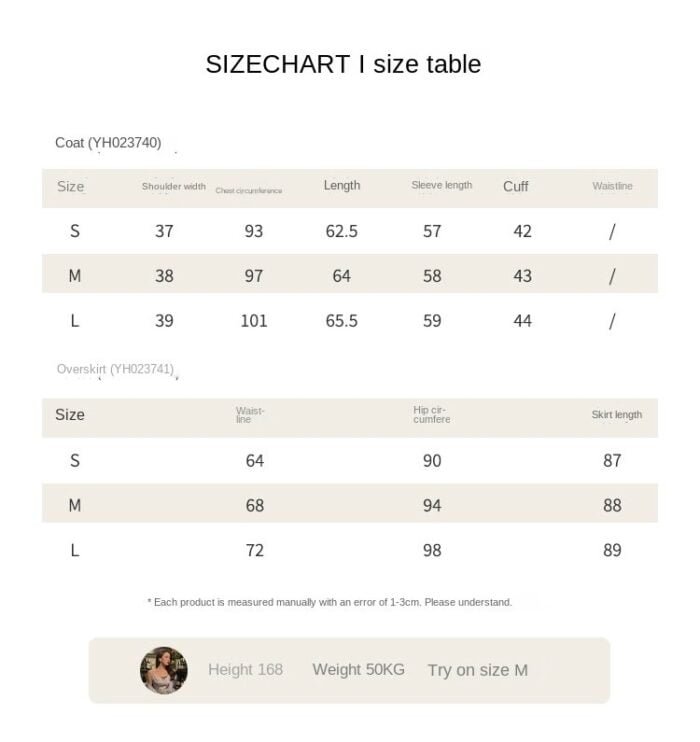The width and height of the screenshot is (700, 742).
Task: Click the measurement error disclaimer text
Action: pyautogui.click(x=330, y=602)
